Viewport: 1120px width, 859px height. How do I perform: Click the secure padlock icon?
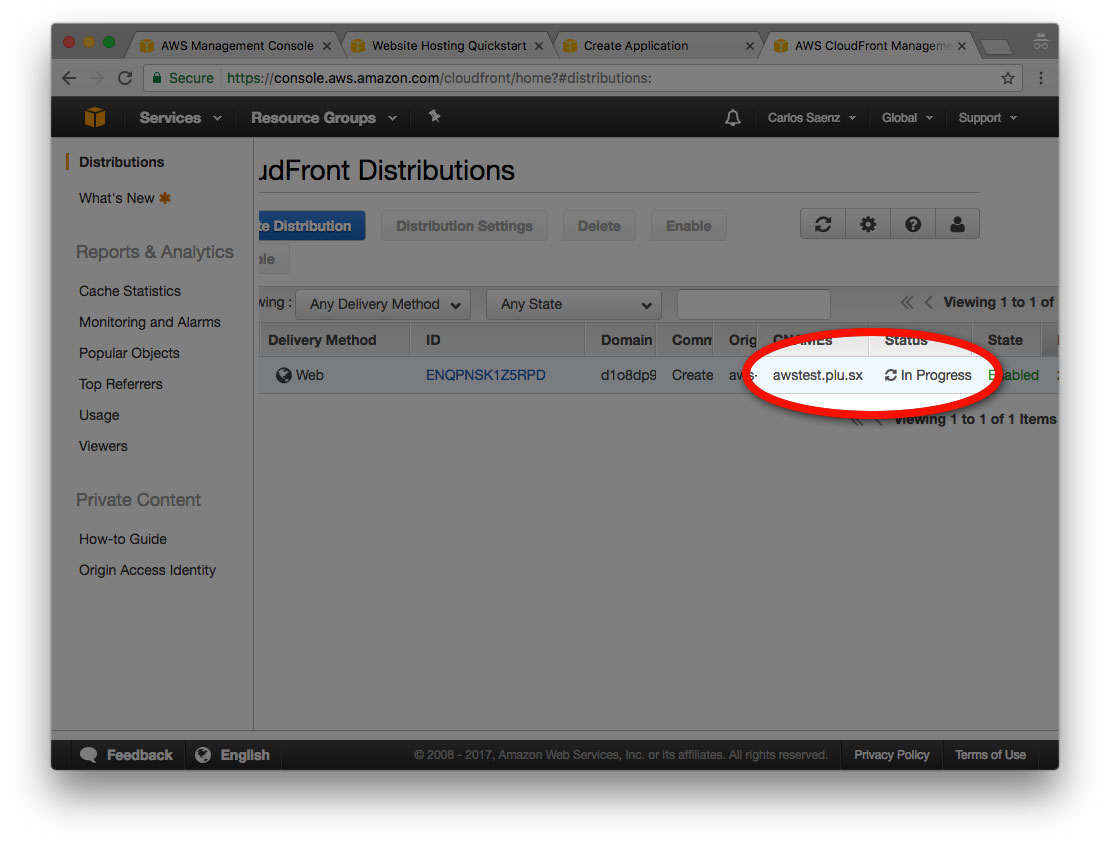(x=157, y=78)
